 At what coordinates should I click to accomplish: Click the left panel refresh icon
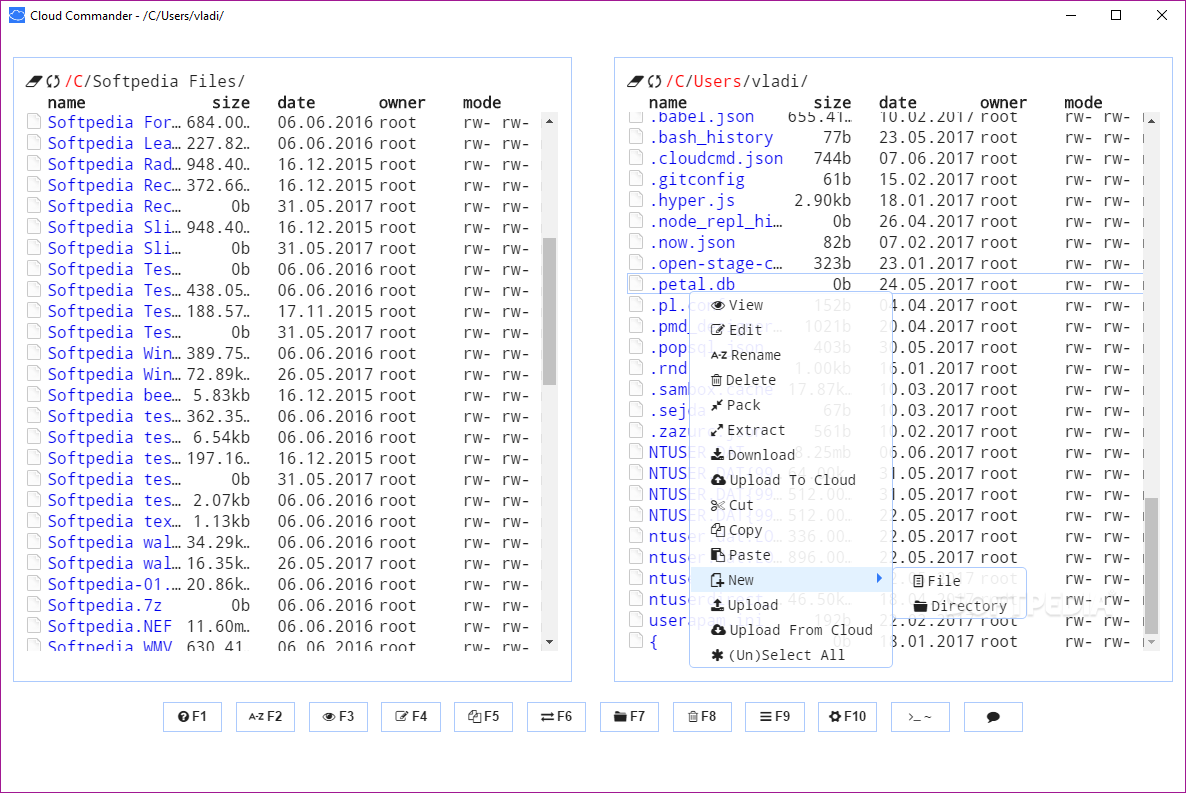pos(53,81)
